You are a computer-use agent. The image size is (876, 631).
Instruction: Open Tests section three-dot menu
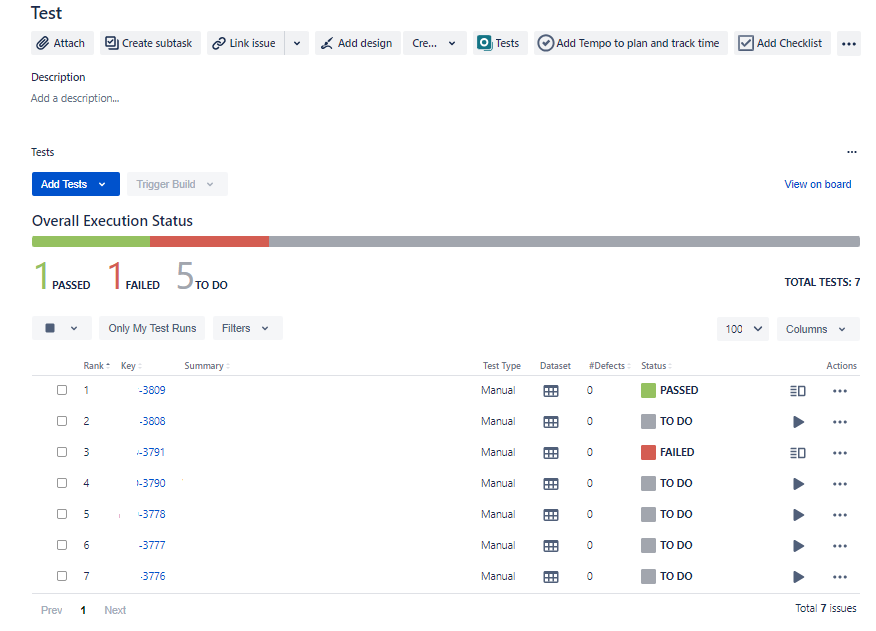coord(851,153)
